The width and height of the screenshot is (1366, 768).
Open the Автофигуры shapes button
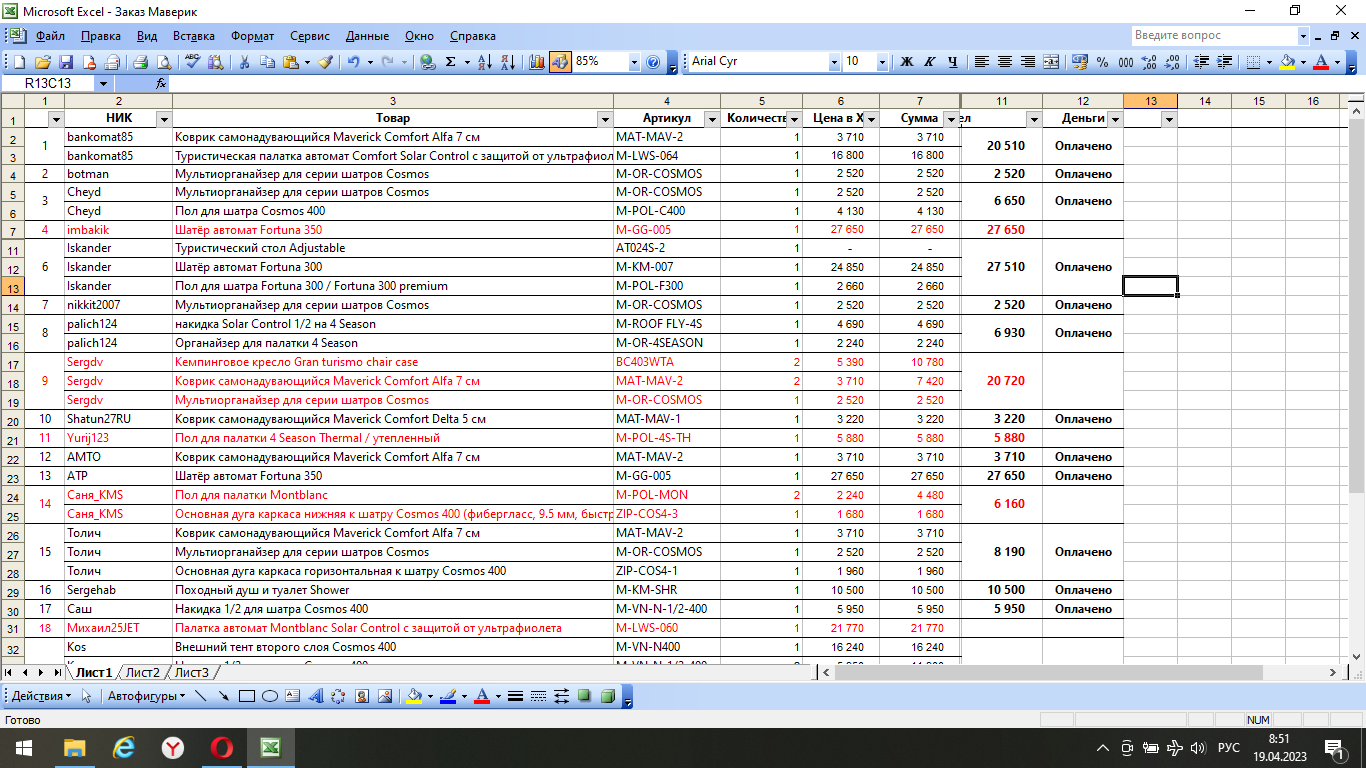146,696
